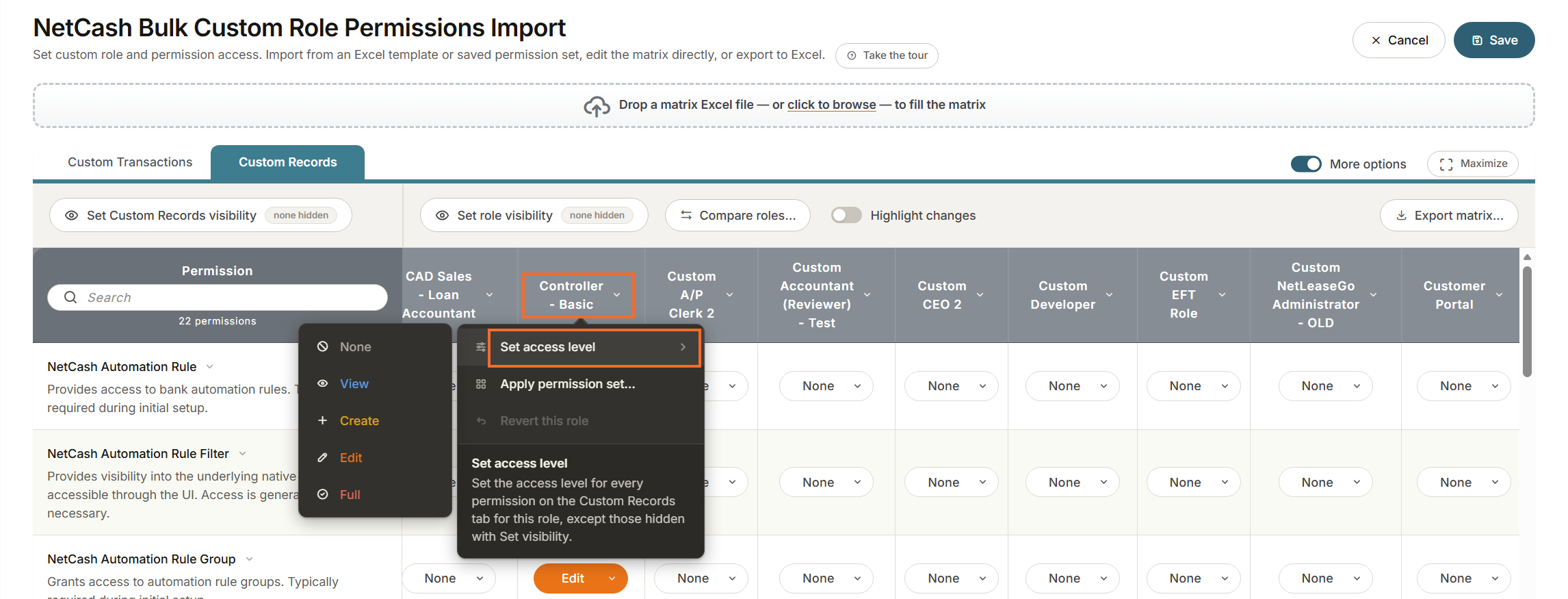Click the Export matrix... button
This screenshot has height=599, width=1568.
point(1449,216)
